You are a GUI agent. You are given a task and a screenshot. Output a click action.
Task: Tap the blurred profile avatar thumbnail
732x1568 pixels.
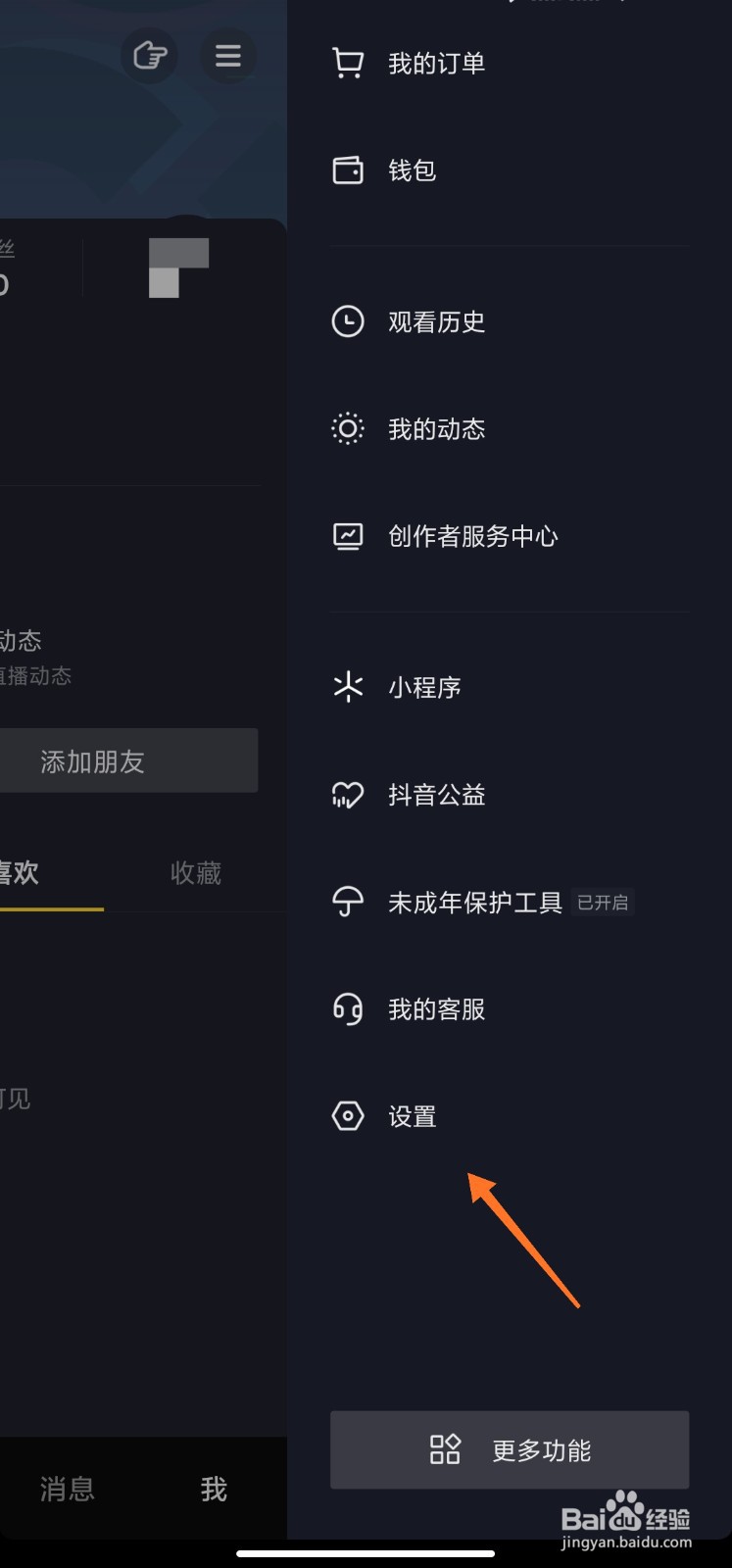pyautogui.click(x=178, y=268)
